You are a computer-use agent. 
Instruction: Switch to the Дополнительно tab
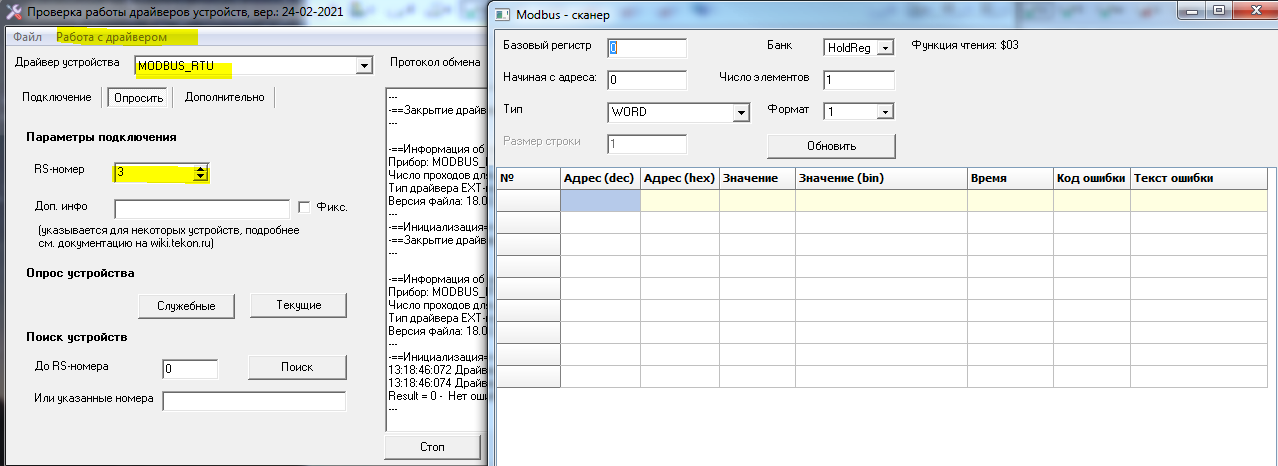pos(224,97)
